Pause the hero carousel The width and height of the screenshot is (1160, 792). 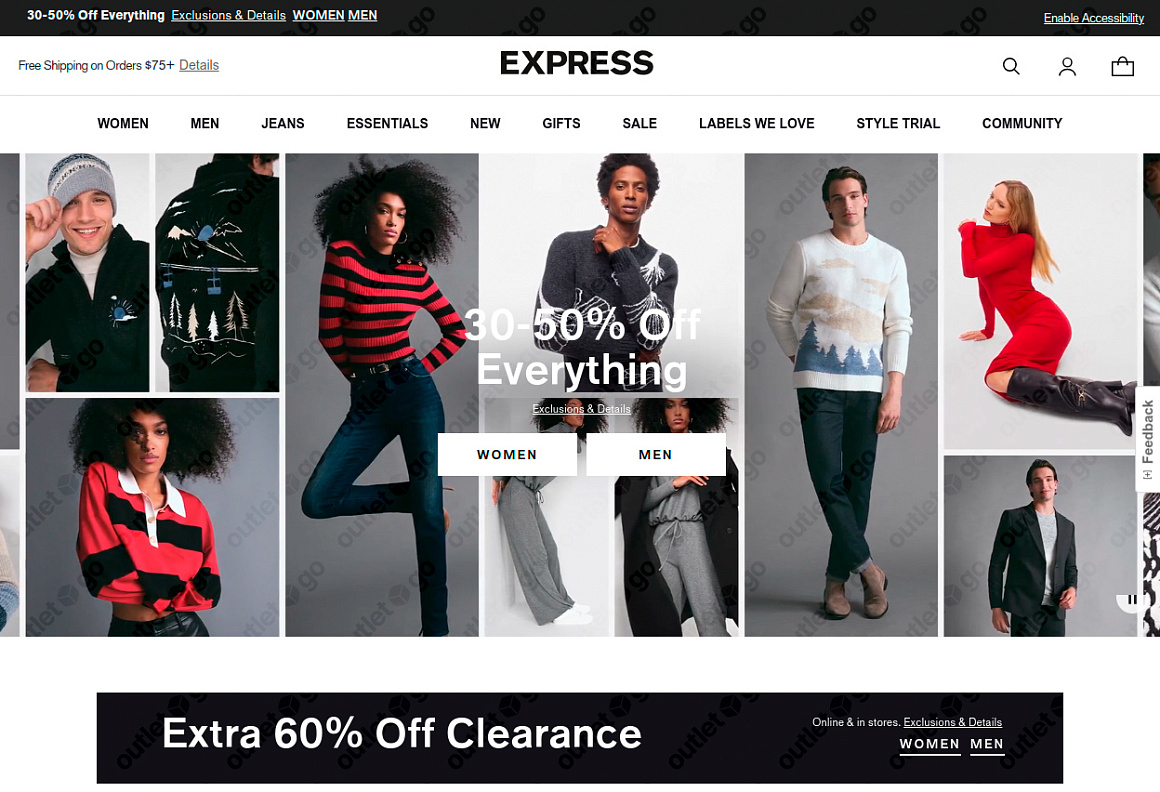pyautogui.click(x=1132, y=600)
